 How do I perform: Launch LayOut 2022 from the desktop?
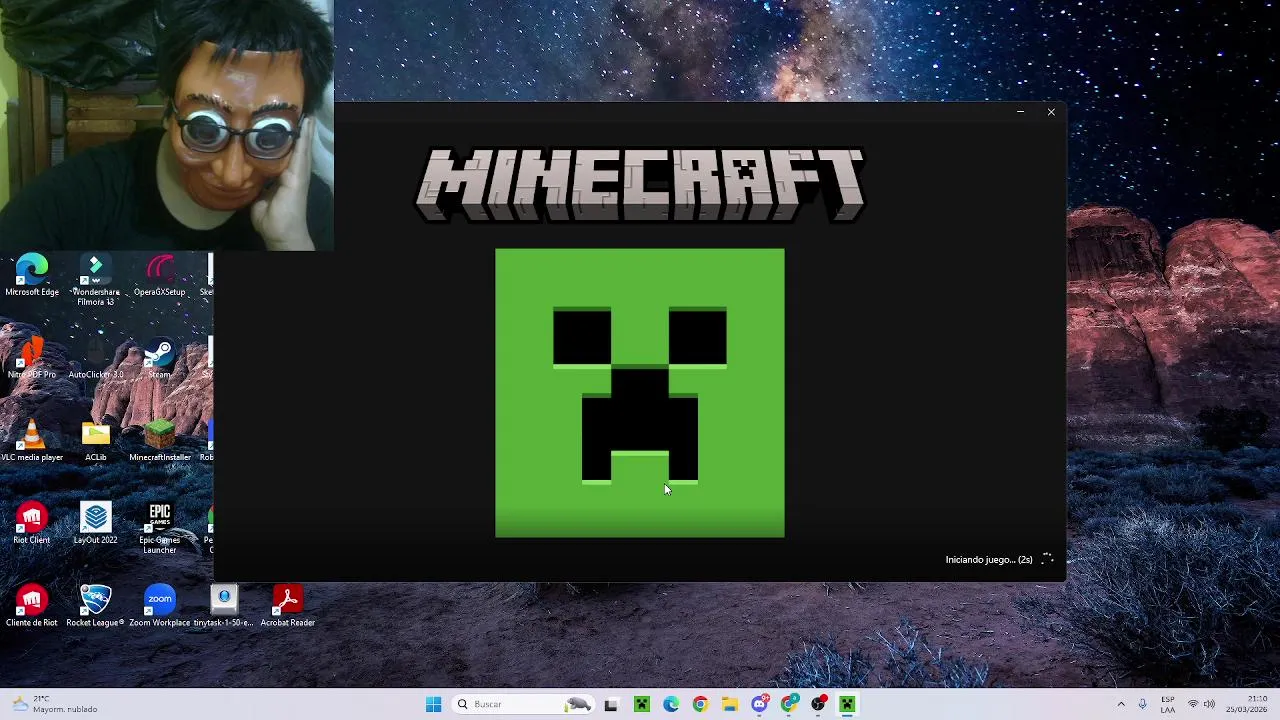96,523
